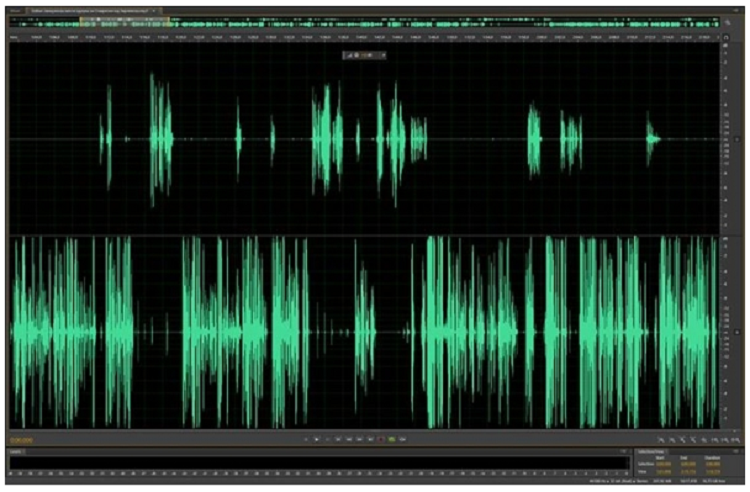
Task: Click the Zoom to Selection icon at far right
Action: click(x=738, y=440)
